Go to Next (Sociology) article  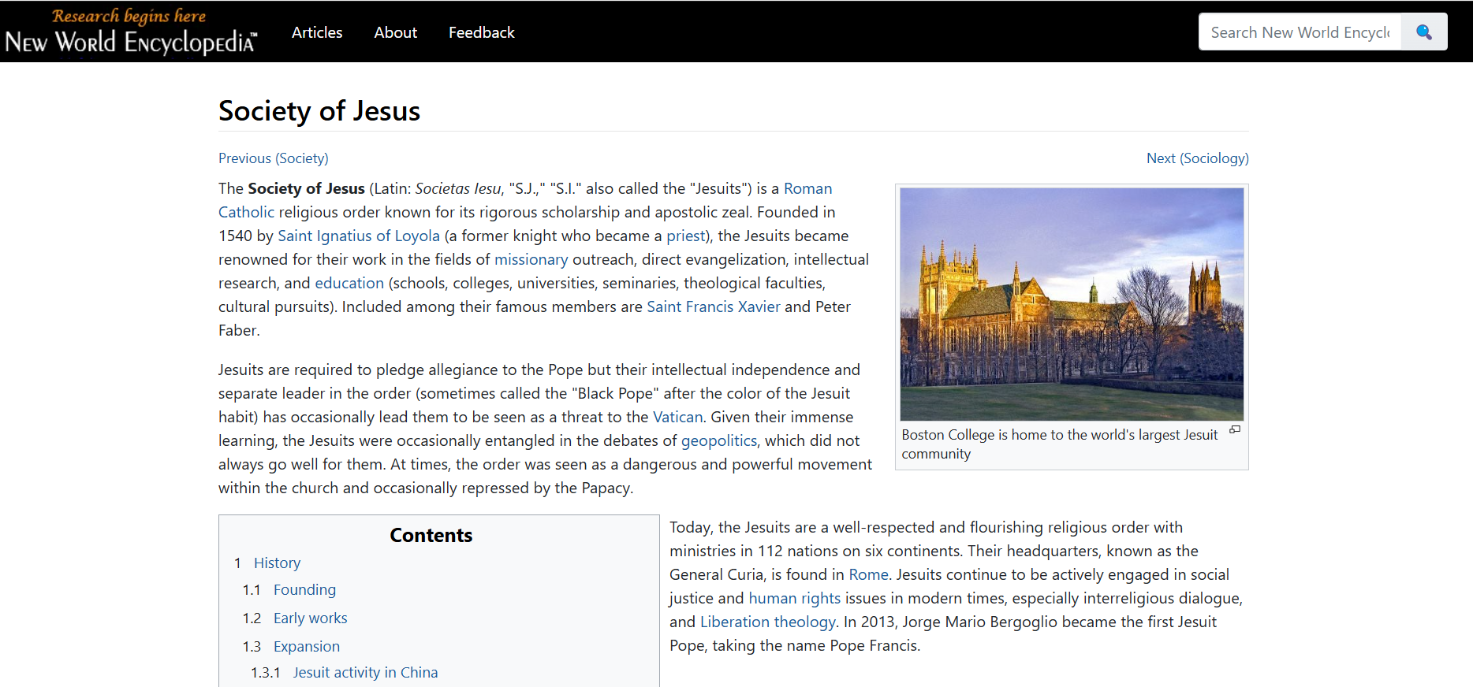1197,158
